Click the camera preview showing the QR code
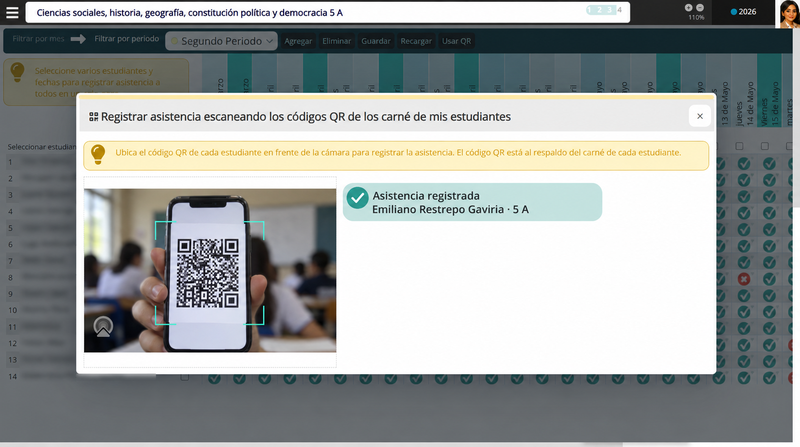Screen dimensions: 800x447 (210, 270)
